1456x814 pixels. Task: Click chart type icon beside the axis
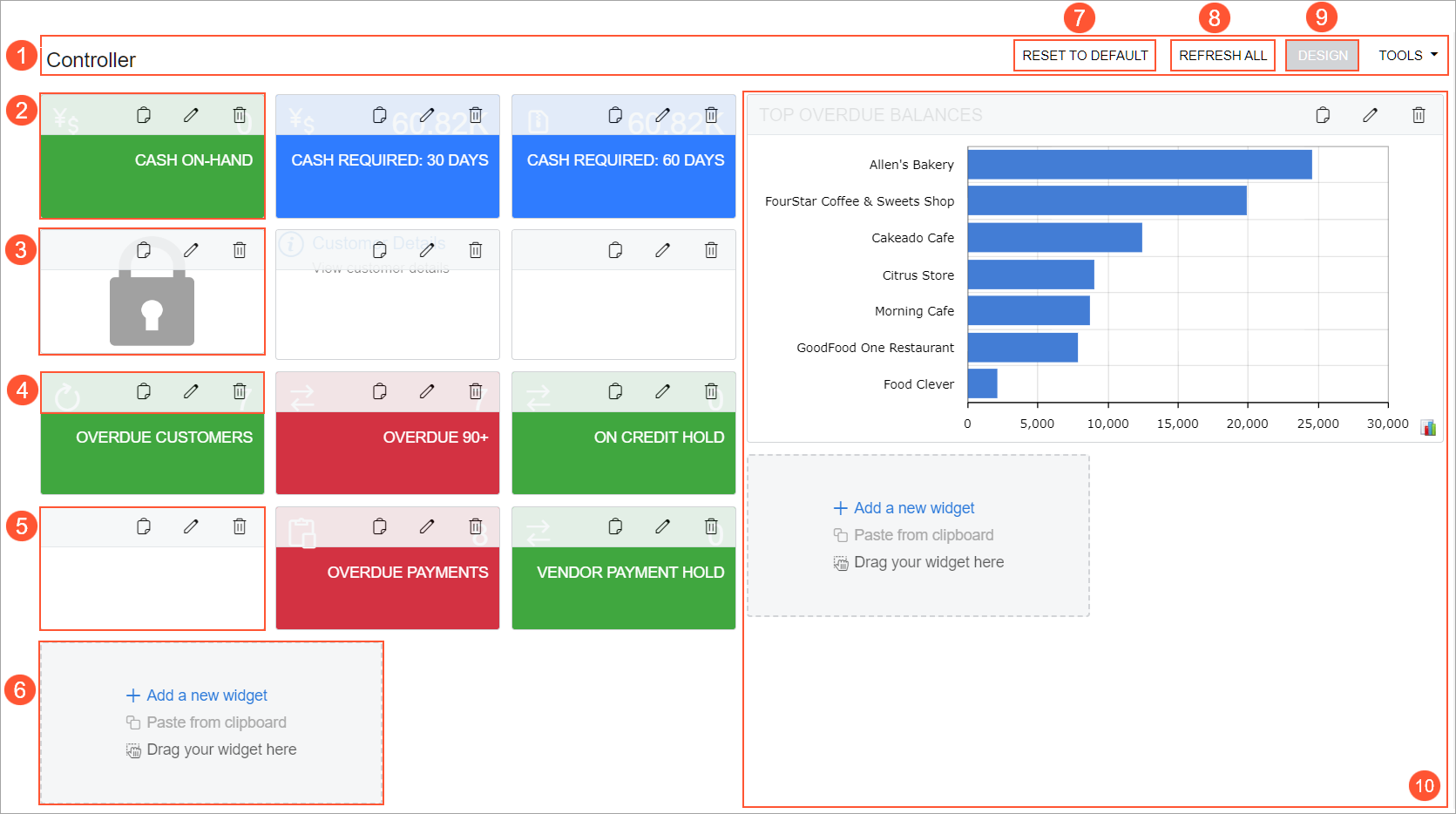1428,427
